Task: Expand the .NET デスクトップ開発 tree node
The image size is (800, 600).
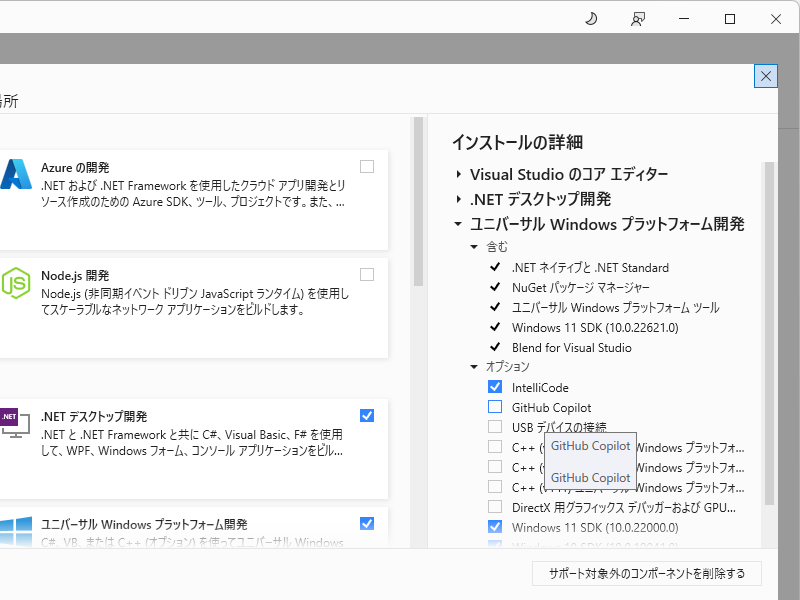Action: 457,199
